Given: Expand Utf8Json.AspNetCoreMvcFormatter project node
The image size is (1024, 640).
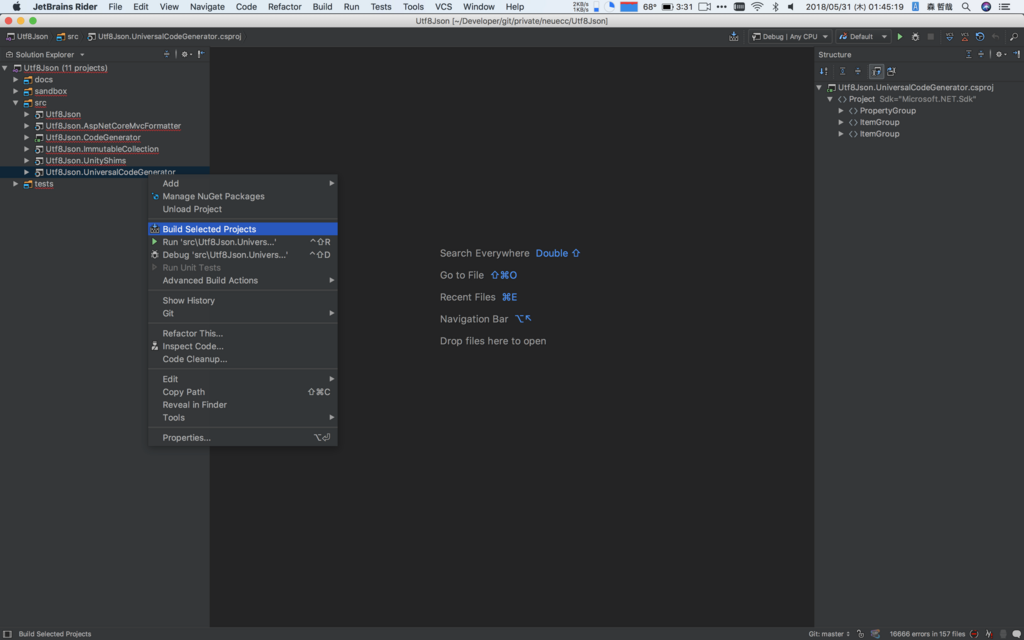Looking at the screenshot, I should coord(27,126).
